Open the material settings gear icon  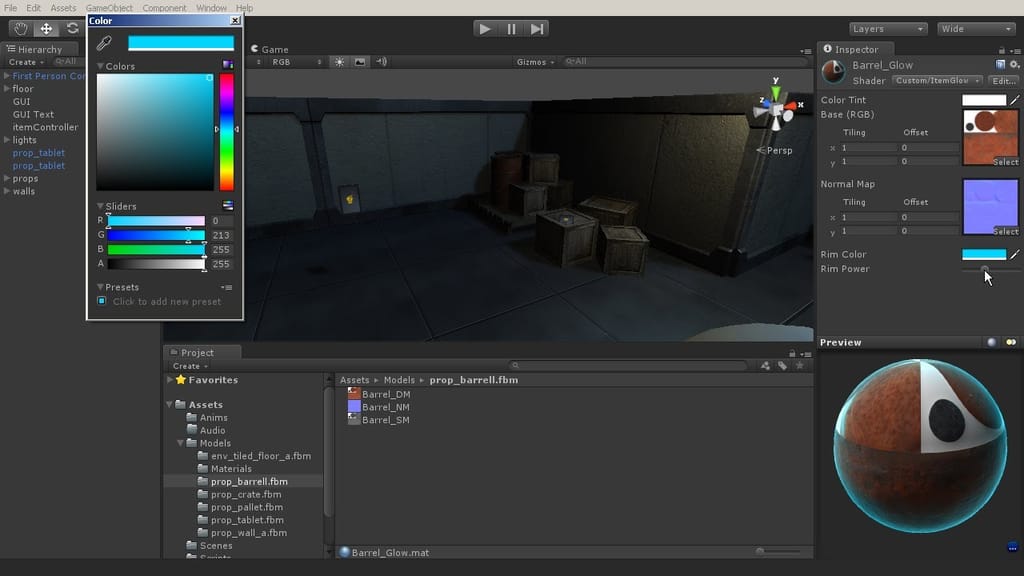click(1014, 65)
